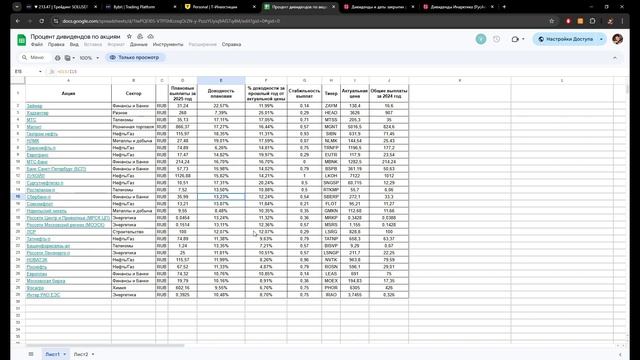Screen dimensions: 640x360
Task: Open the Google account avatar
Action: pos(617,39)
